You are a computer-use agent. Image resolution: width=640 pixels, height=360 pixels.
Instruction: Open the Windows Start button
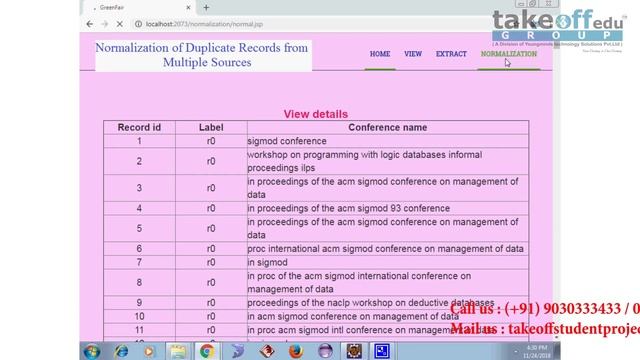92,351
